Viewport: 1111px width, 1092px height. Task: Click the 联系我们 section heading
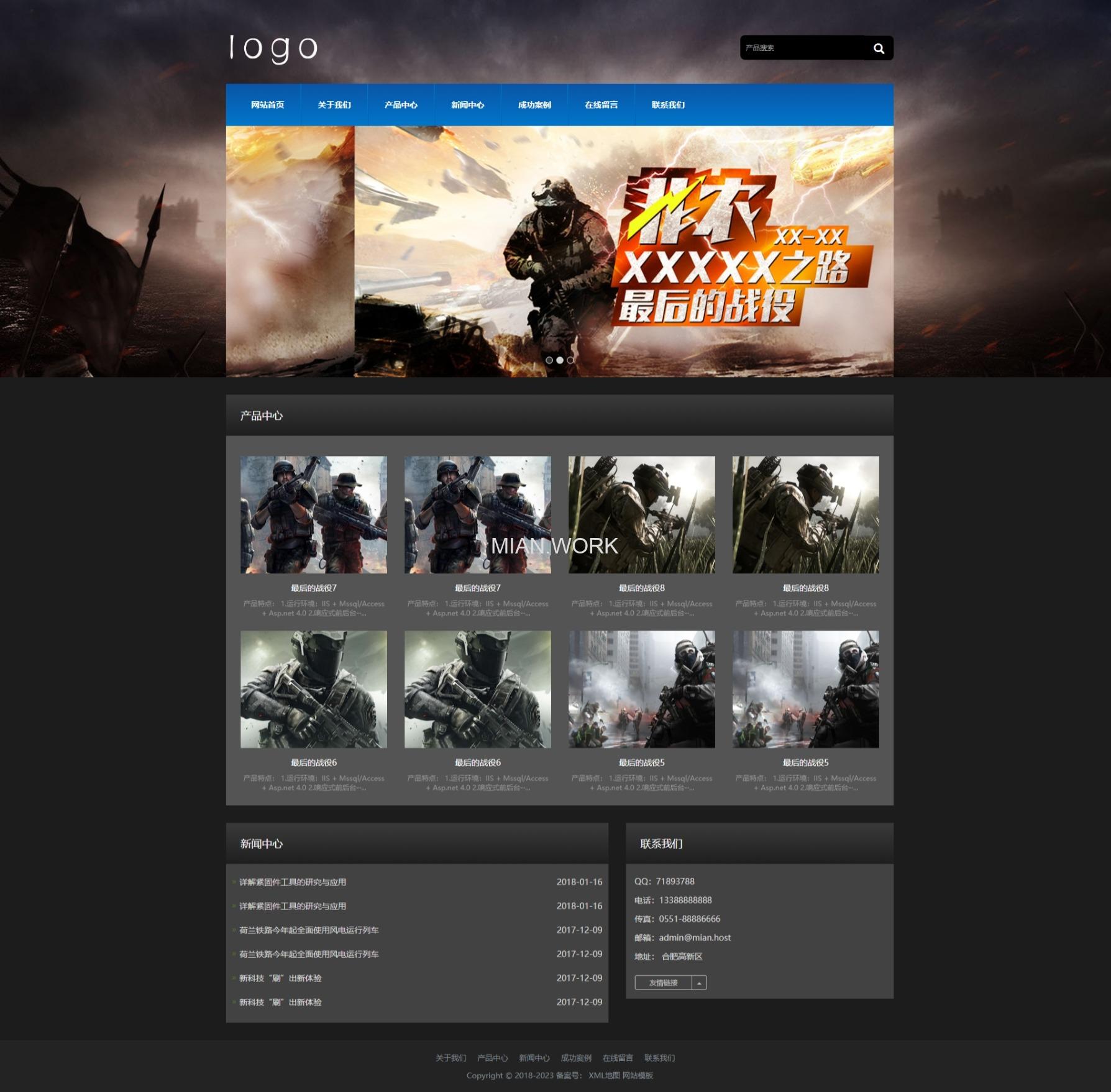click(662, 844)
